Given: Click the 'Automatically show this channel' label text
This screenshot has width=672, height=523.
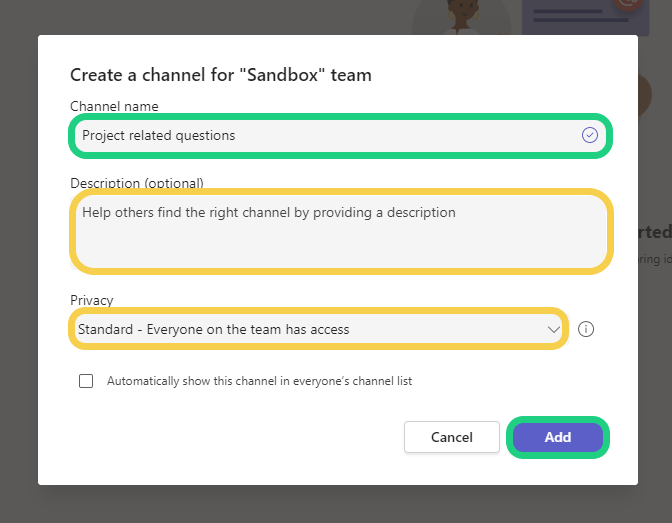Looking at the screenshot, I should [259, 381].
